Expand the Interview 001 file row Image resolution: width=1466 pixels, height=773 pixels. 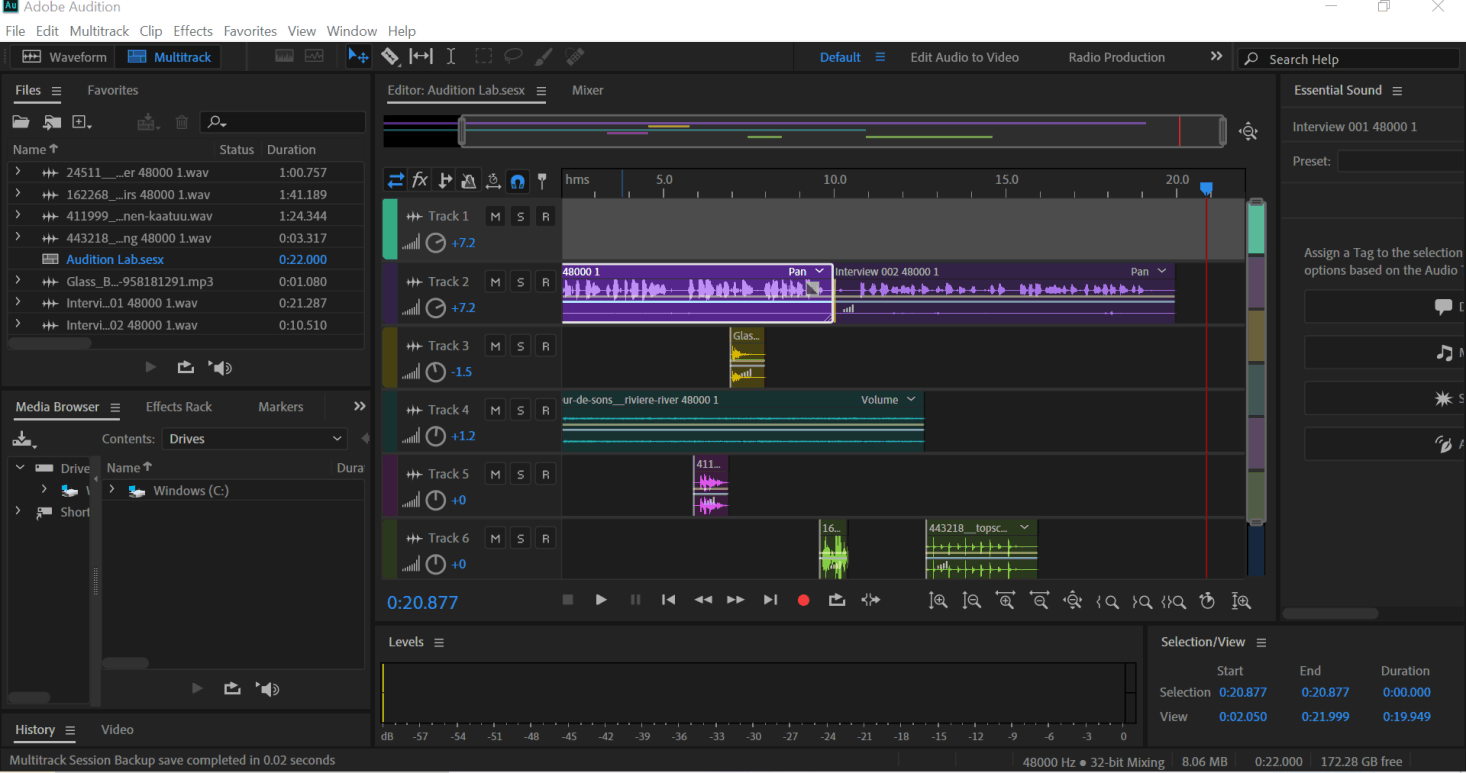coord(18,303)
